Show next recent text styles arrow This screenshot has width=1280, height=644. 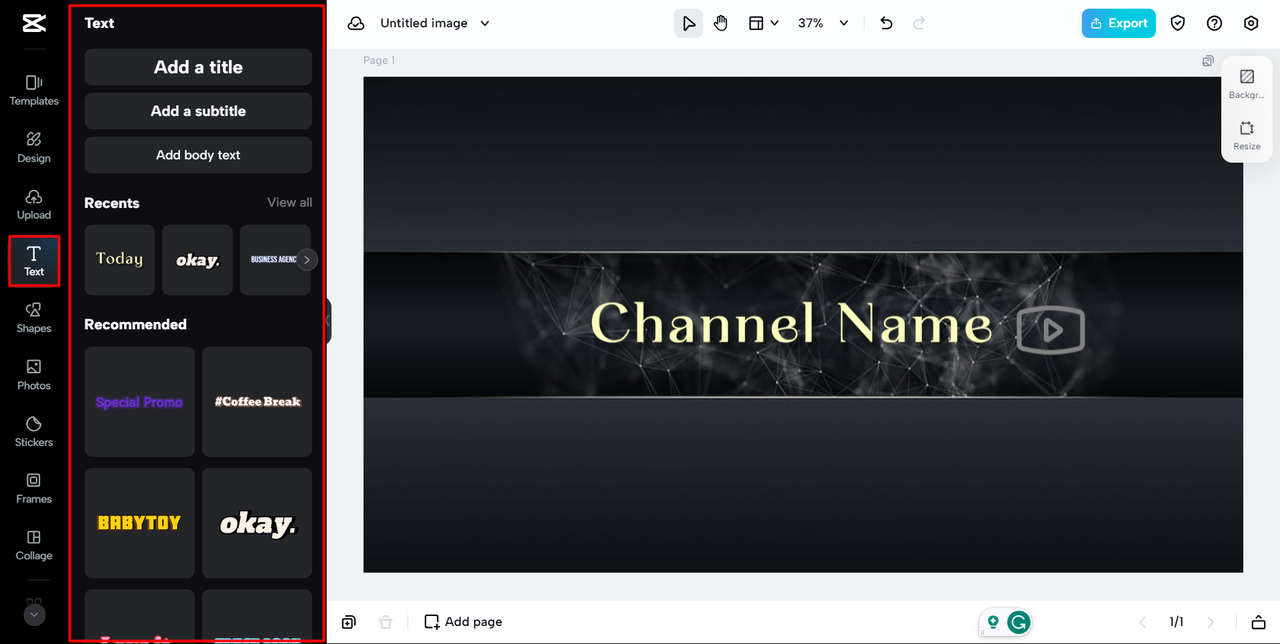click(307, 260)
